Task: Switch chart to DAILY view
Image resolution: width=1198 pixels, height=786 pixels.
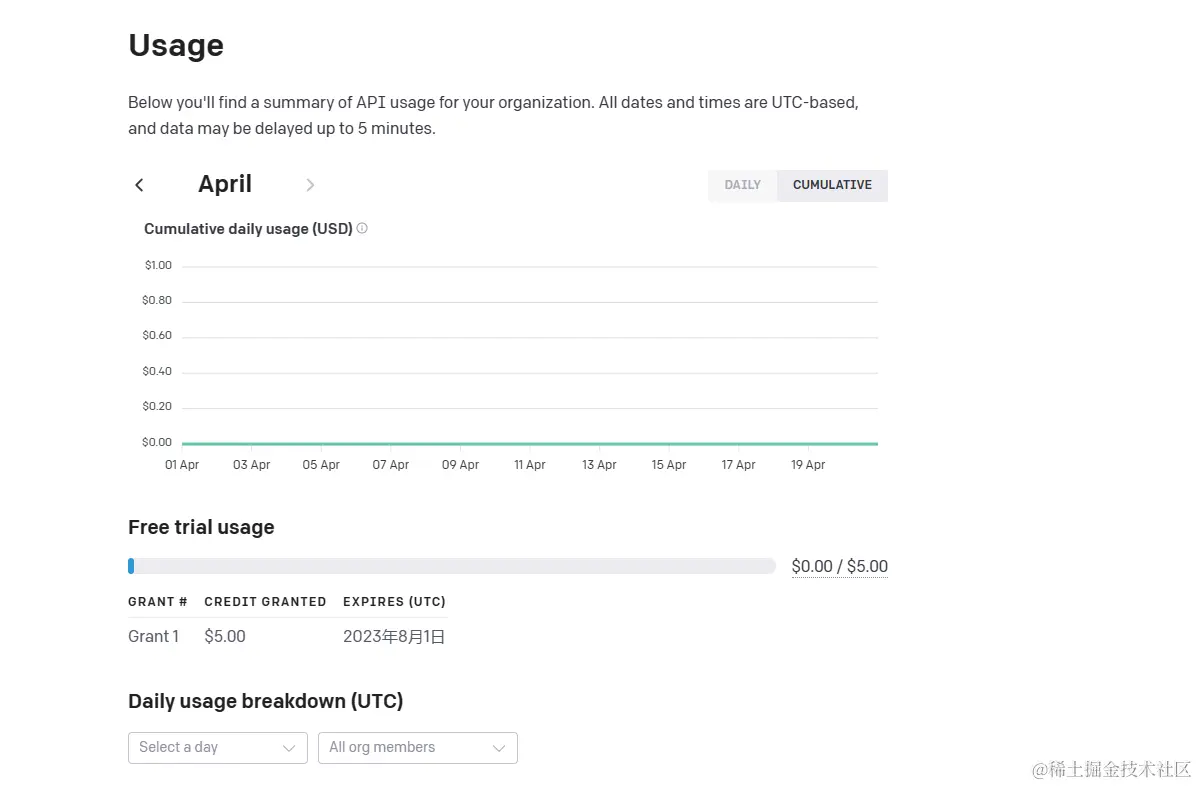Action: tap(742, 185)
